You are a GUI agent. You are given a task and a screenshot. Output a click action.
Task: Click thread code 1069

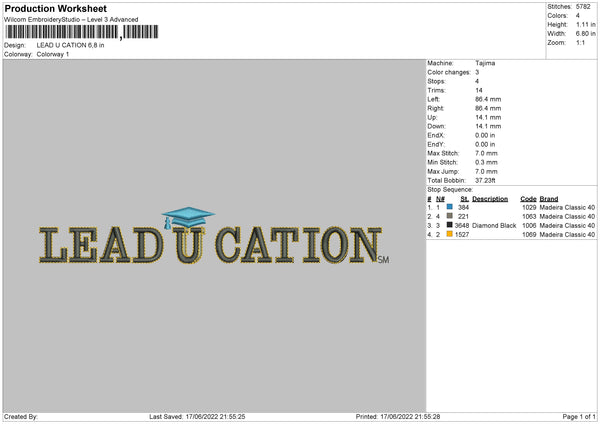click(529, 235)
